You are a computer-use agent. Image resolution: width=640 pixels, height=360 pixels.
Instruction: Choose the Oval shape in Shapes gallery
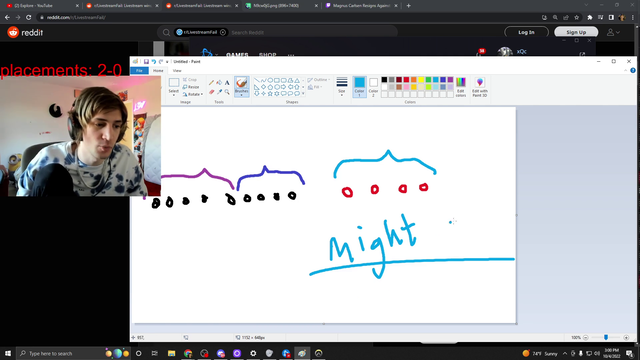(x=270, y=80)
